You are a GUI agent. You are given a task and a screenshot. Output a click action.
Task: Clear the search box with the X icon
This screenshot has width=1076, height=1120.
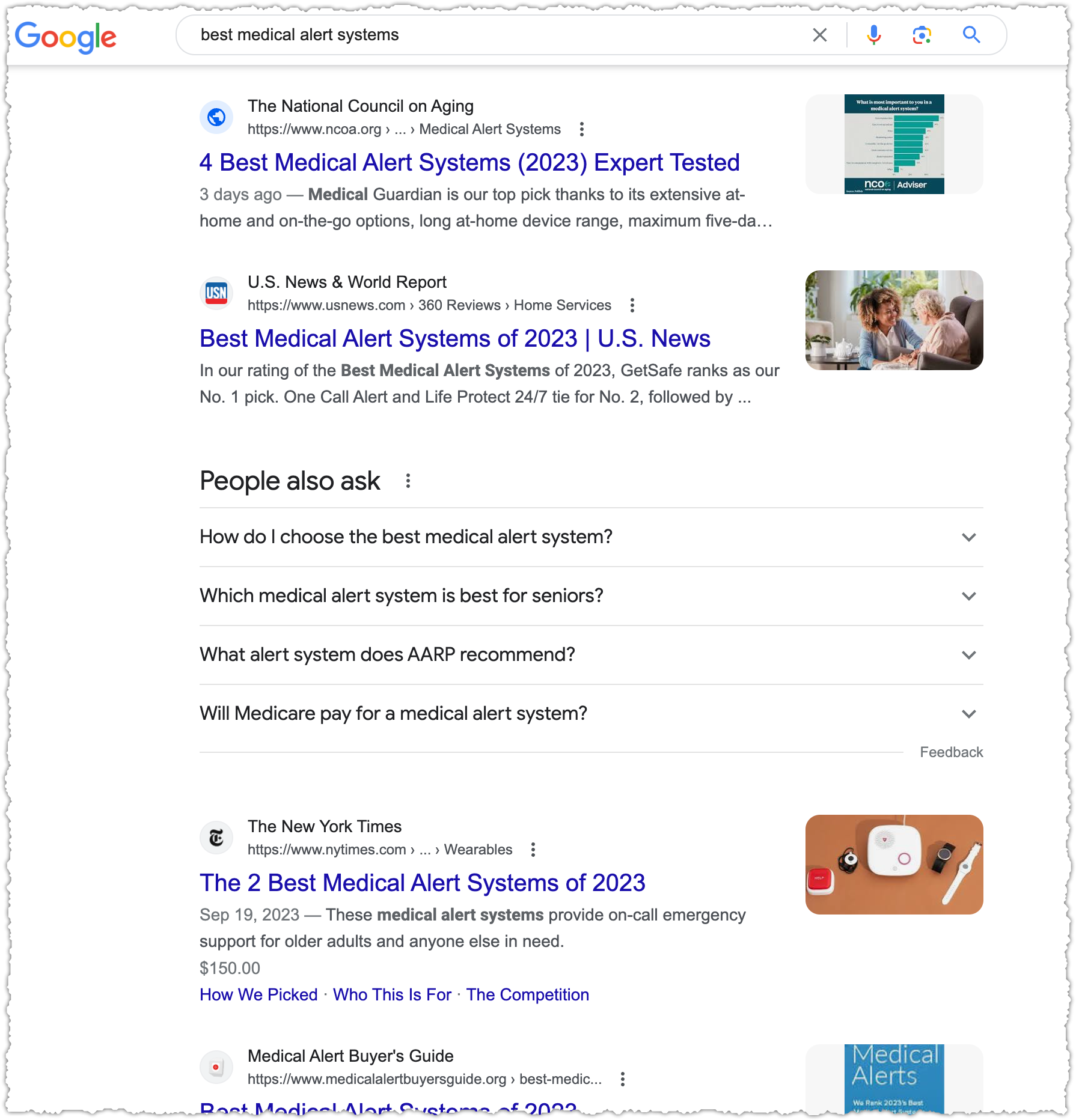pyautogui.click(x=820, y=35)
